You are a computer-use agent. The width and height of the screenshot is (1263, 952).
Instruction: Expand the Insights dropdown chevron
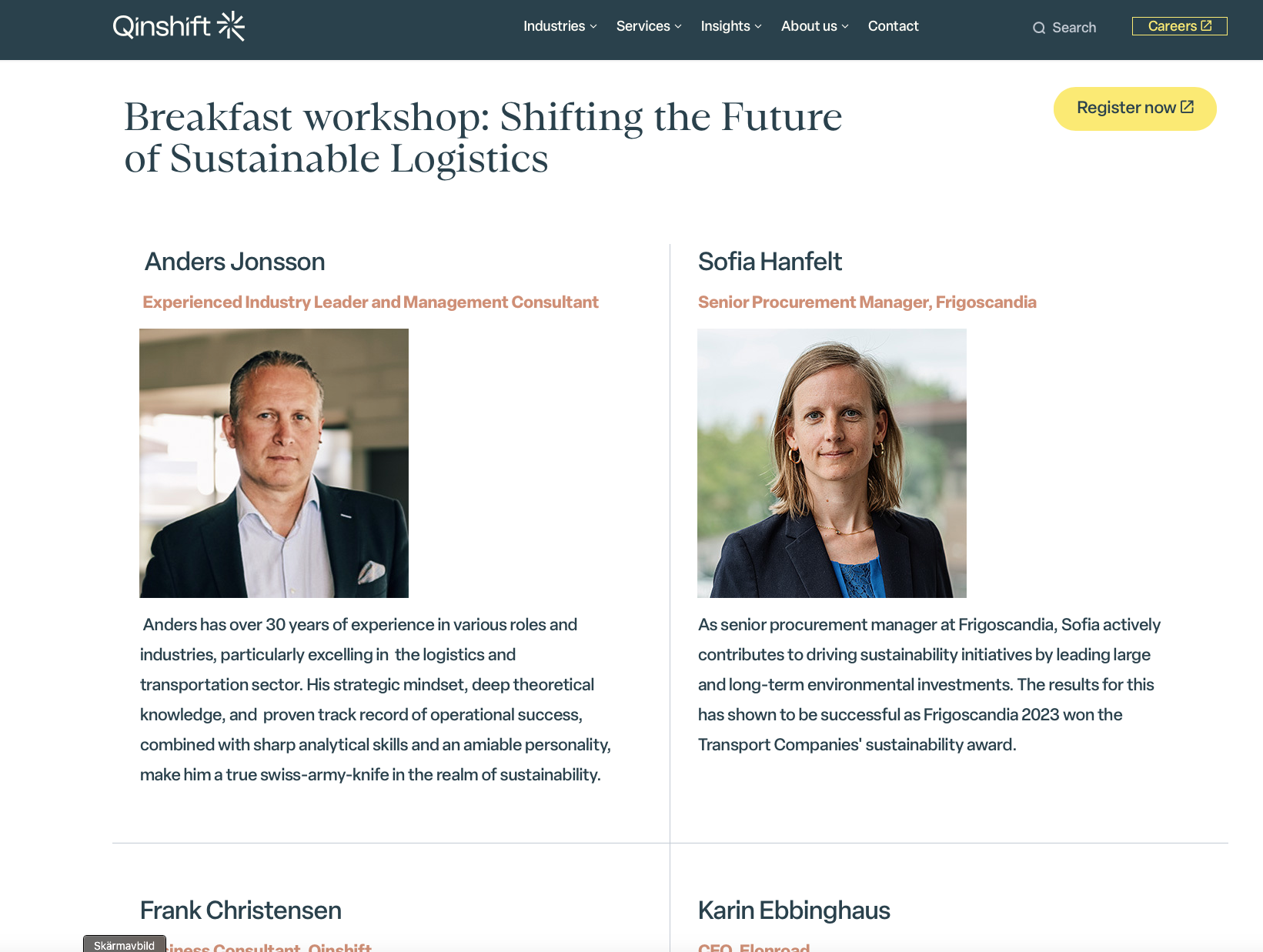pos(758,26)
